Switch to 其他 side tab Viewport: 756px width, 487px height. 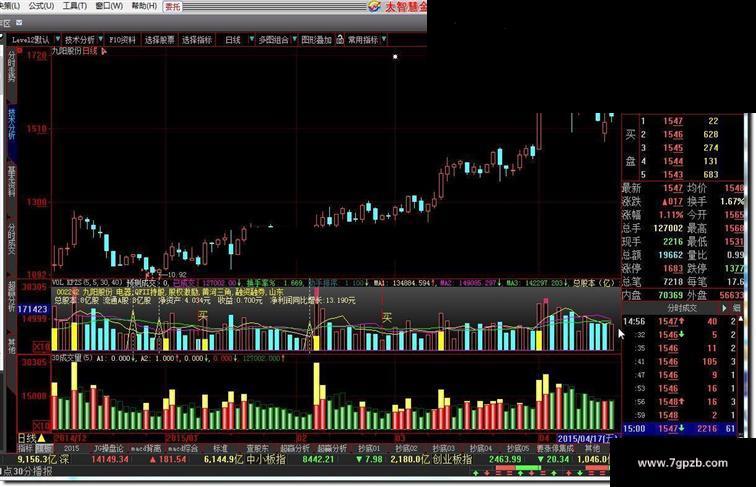(11, 345)
